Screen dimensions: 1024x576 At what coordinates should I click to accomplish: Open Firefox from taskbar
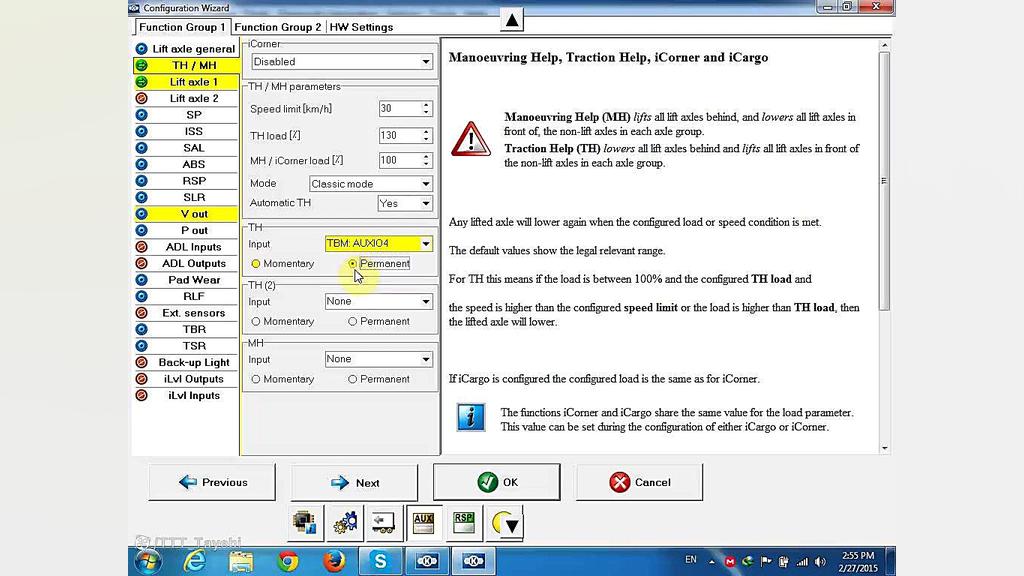(334, 561)
